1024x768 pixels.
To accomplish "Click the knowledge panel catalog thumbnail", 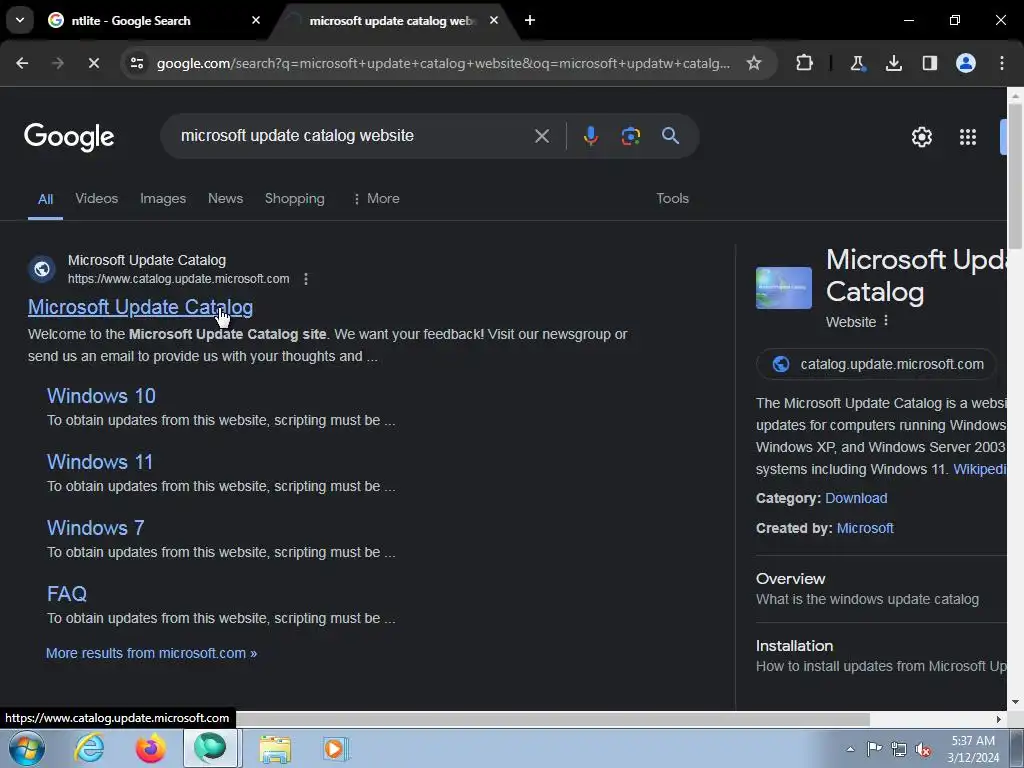I will (x=784, y=287).
